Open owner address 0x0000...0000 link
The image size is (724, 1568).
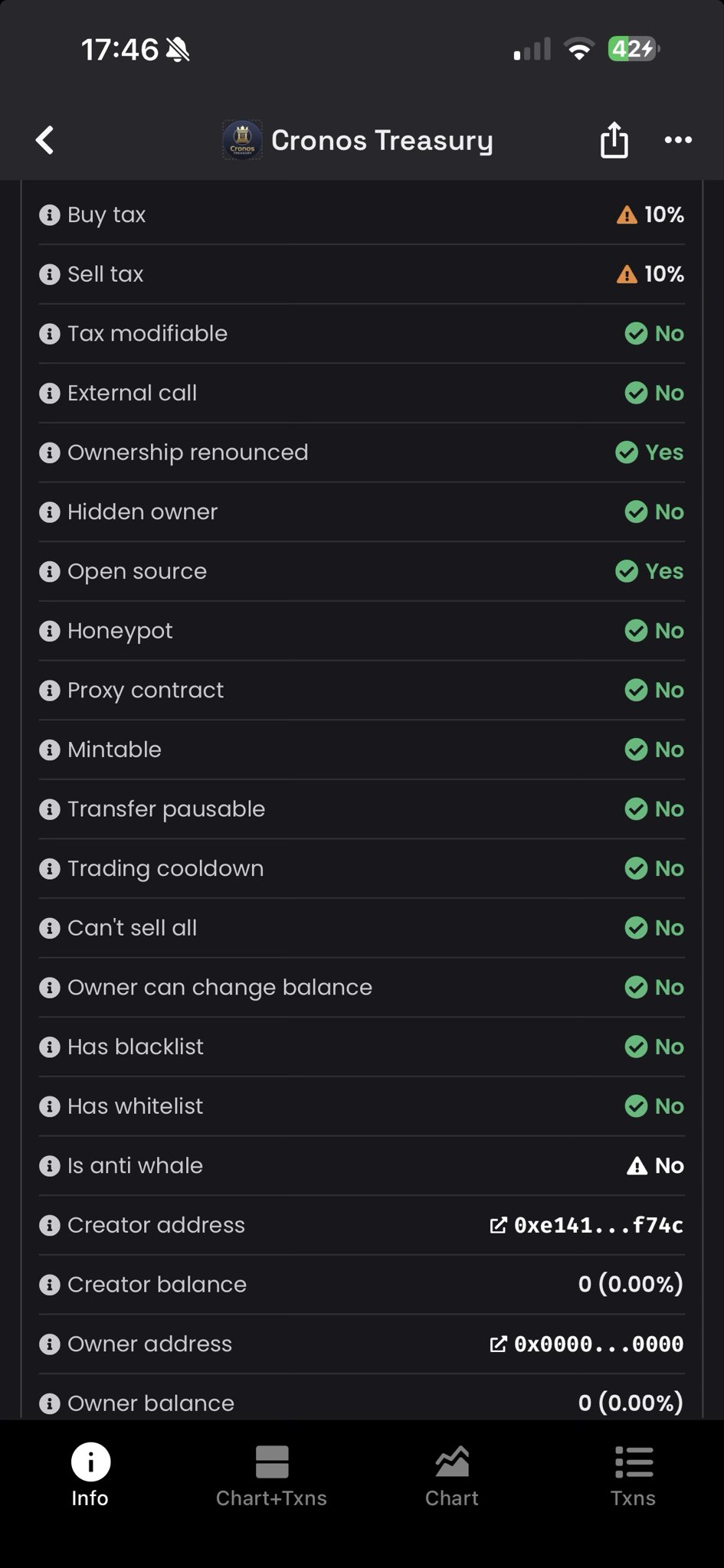pos(587,1344)
